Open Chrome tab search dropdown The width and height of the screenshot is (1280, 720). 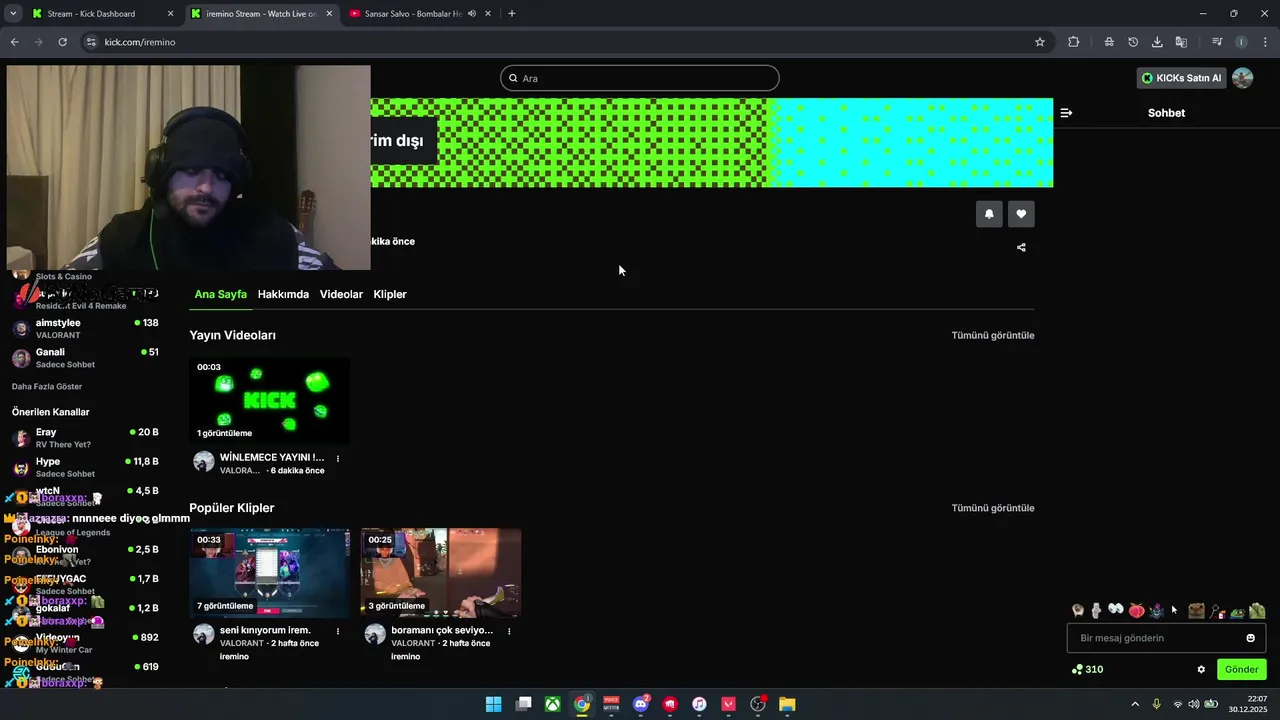(x=13, y=14)
